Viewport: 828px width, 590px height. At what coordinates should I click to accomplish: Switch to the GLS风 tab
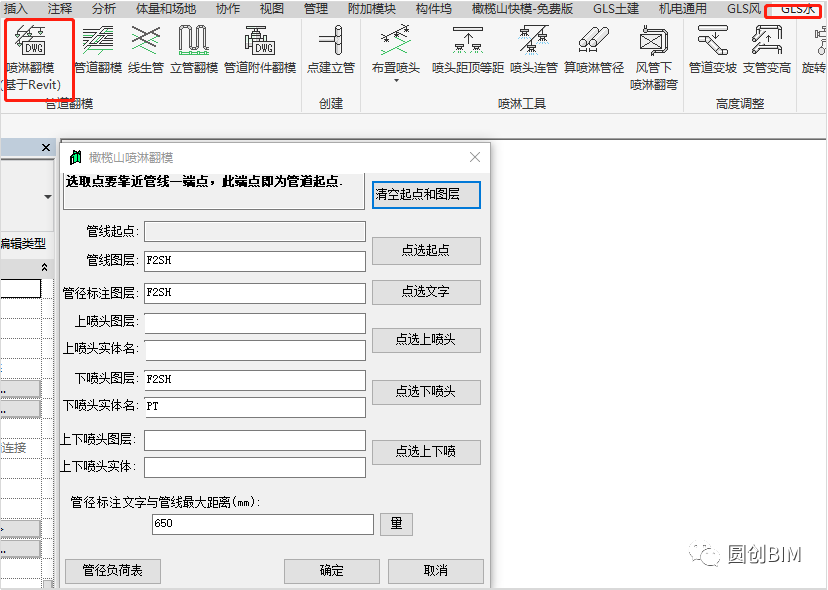(x=744, y=8)
